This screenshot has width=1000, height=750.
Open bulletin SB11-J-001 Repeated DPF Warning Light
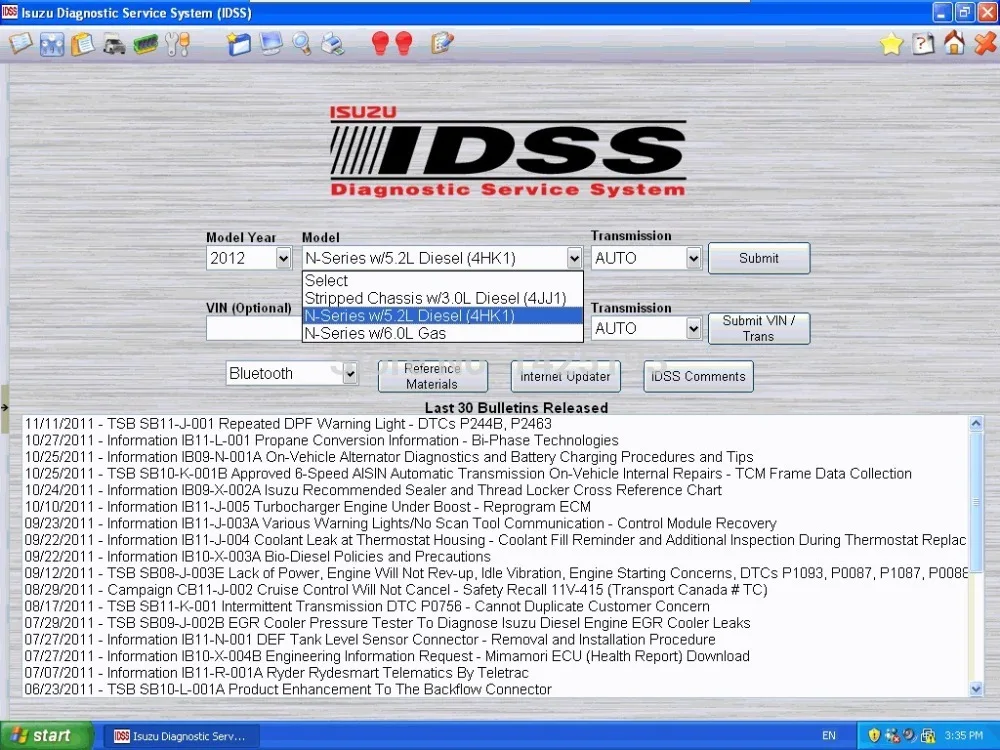(288, 423)
